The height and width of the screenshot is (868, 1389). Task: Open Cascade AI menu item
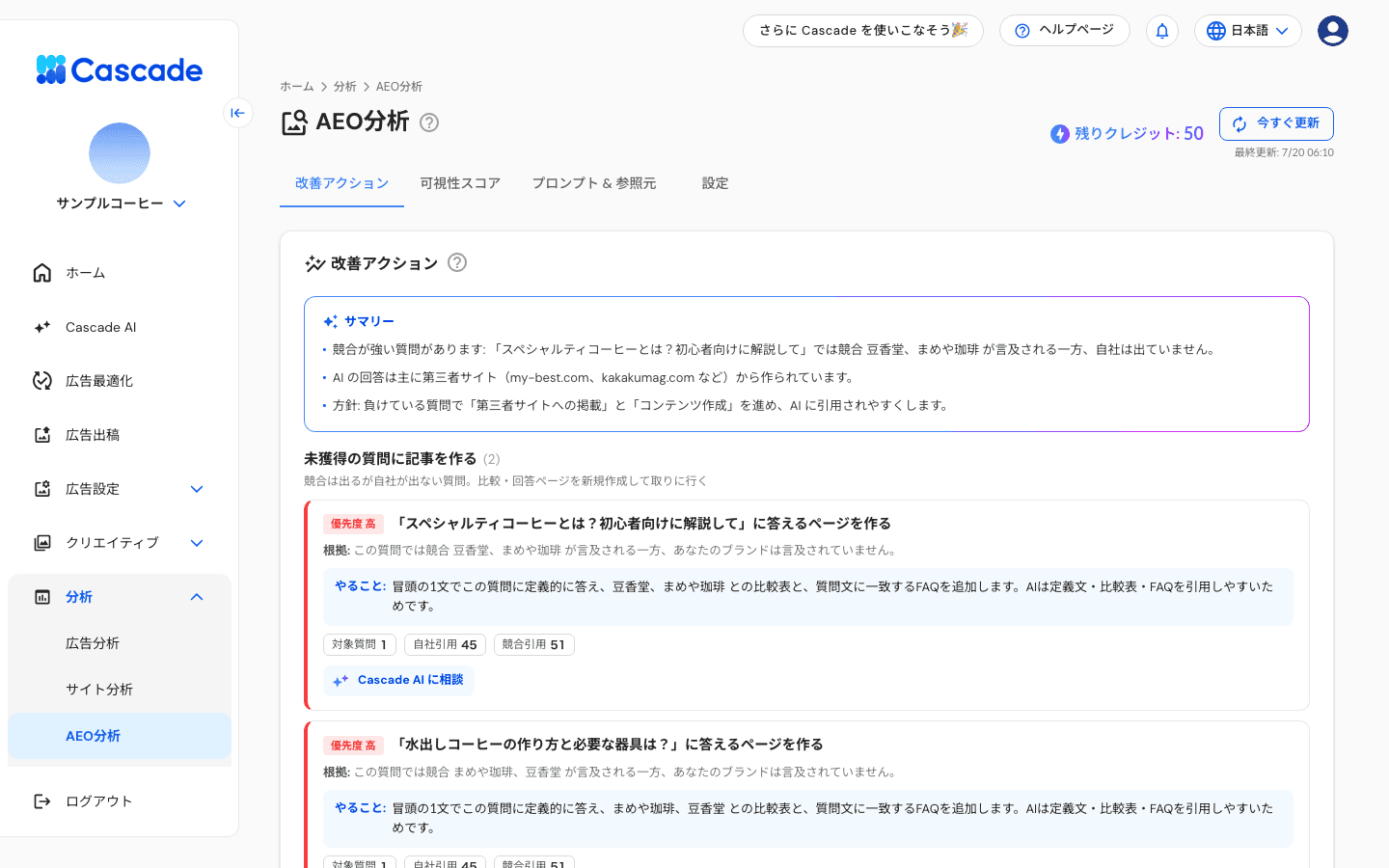tap(120, 327)
